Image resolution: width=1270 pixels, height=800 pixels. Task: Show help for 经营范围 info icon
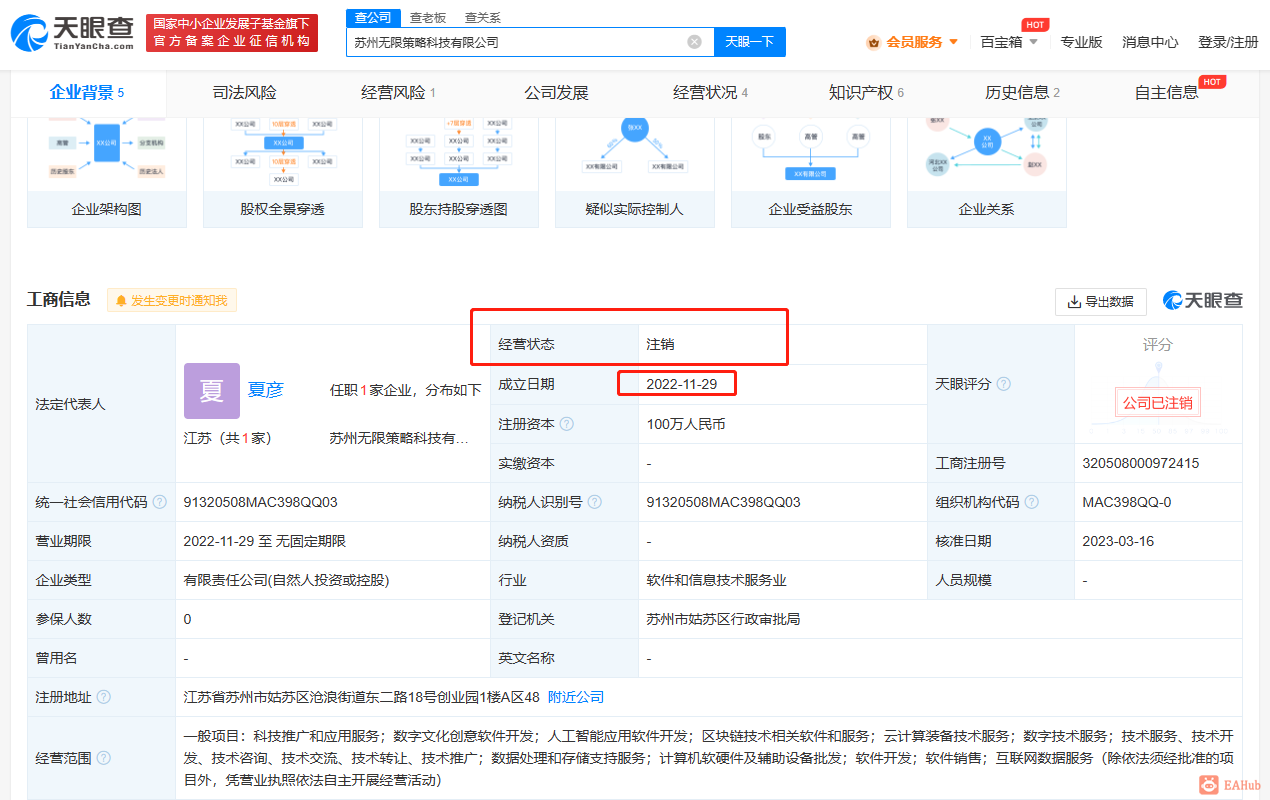click(104, 758)
